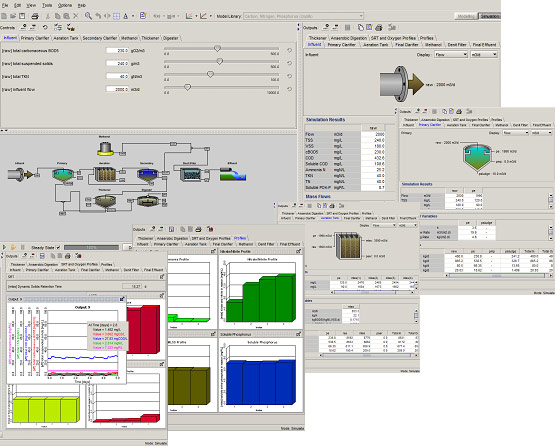Select the Effluent outfall object on flowsheet
This screenshot has width=556, height=447.
tap(233, 174)
